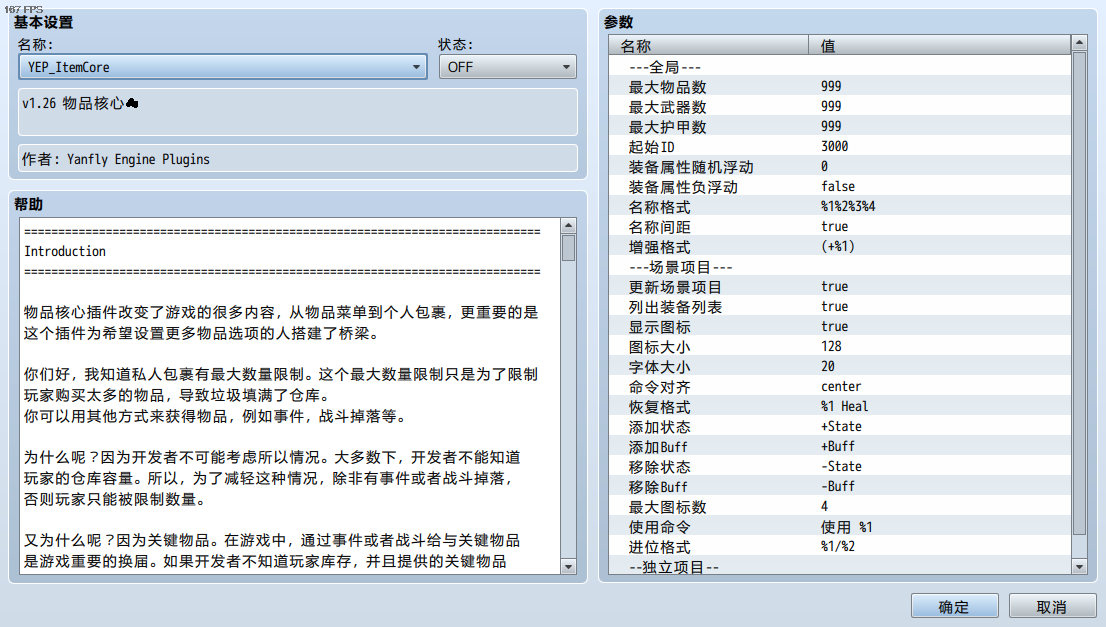The image size is (1106, 627).
Task: Click help text scrollbar up arrow
Action: pyautogui.click(x=569, y=226)
